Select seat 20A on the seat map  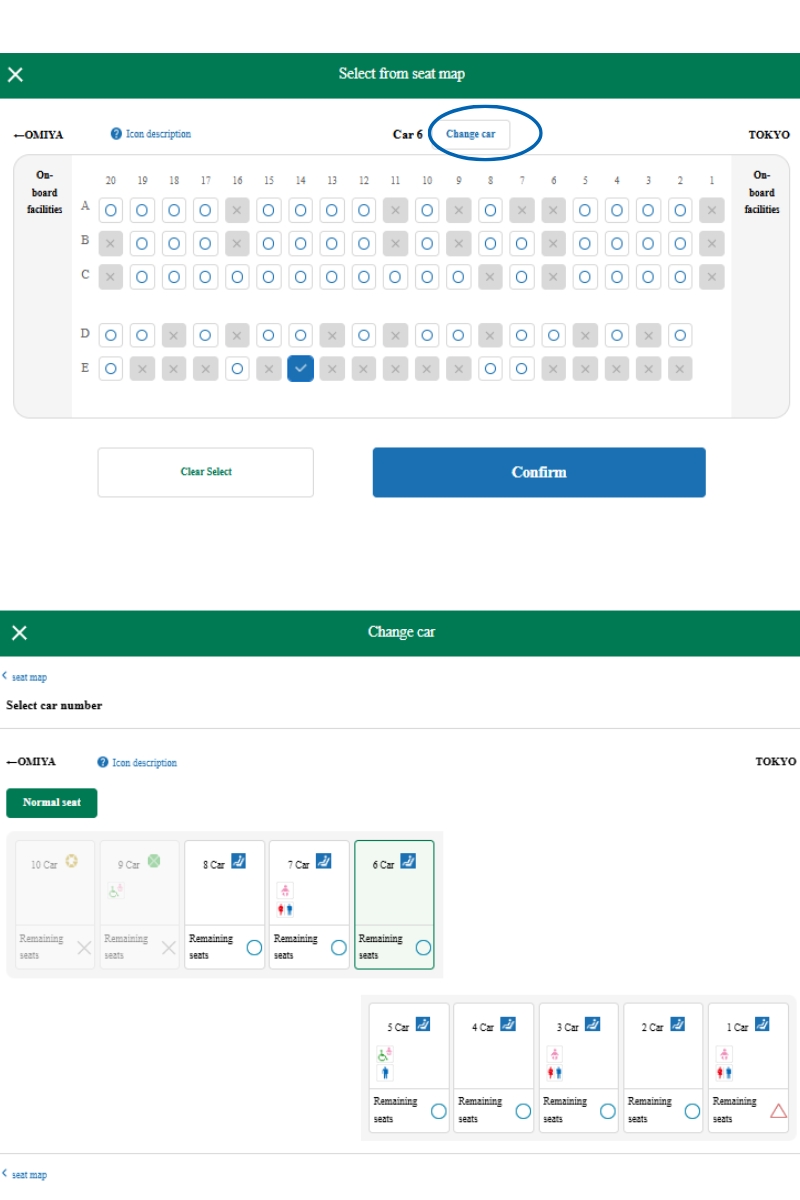pos(111,209)
